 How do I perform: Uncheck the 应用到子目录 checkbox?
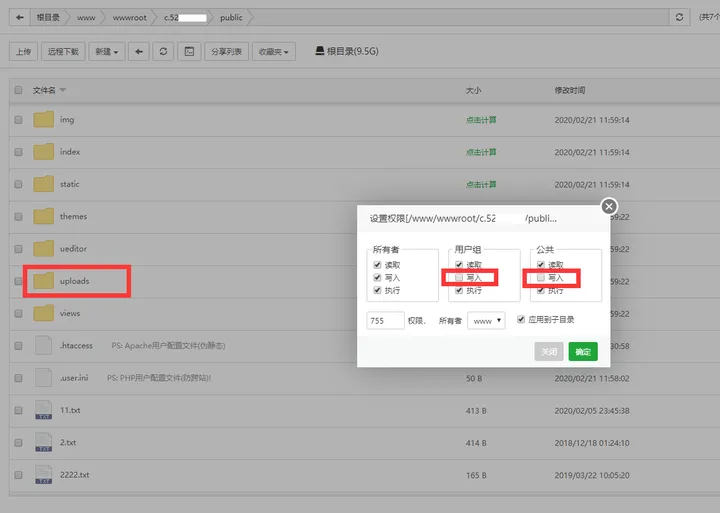520,320
